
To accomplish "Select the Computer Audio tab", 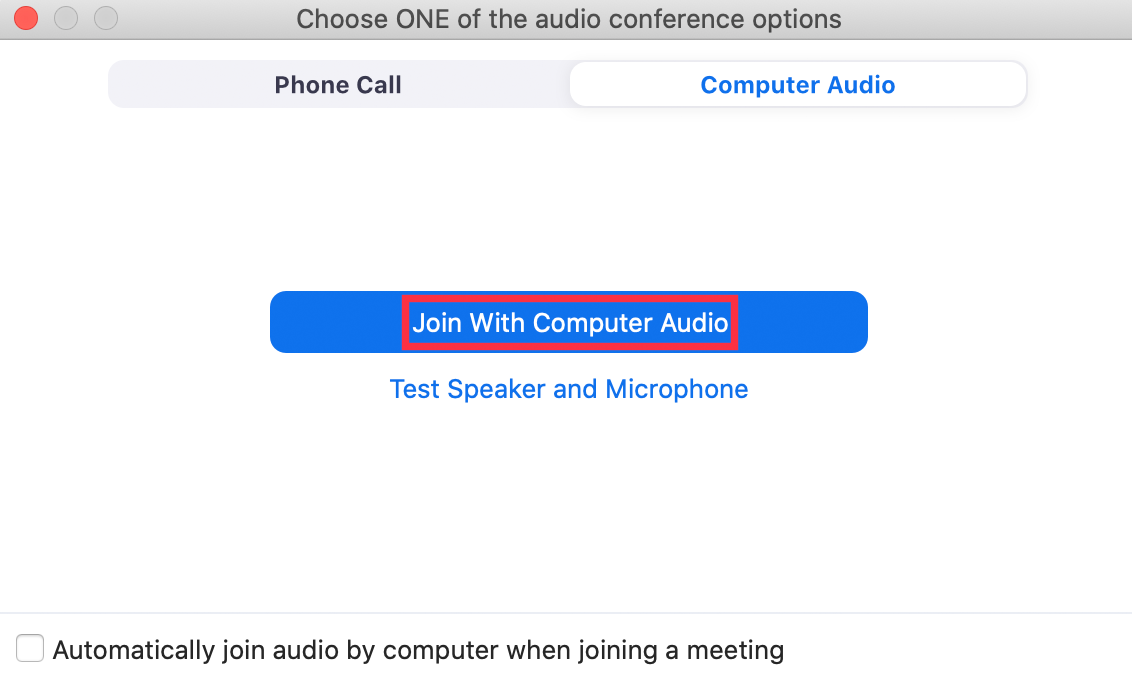I will [797, 85].
